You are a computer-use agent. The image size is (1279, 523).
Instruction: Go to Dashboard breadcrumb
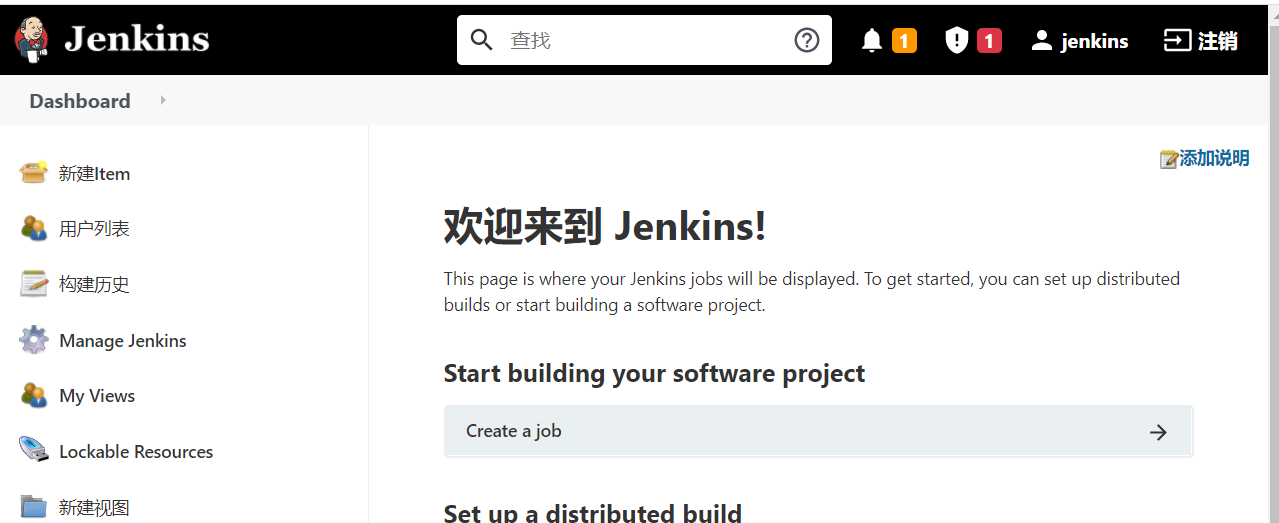[80, 101]
